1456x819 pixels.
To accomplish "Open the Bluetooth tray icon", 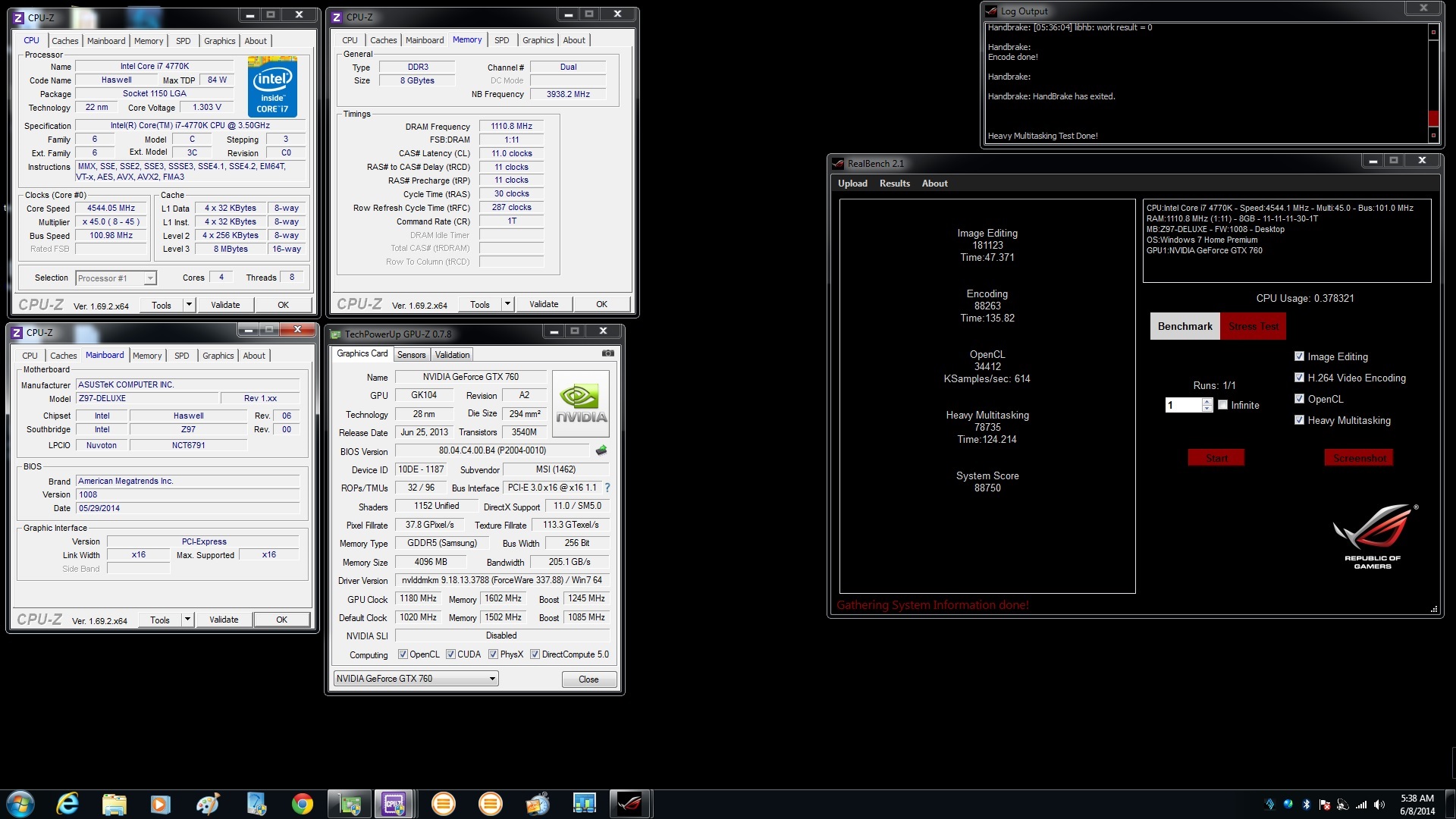I will [x=1306, y=805].
